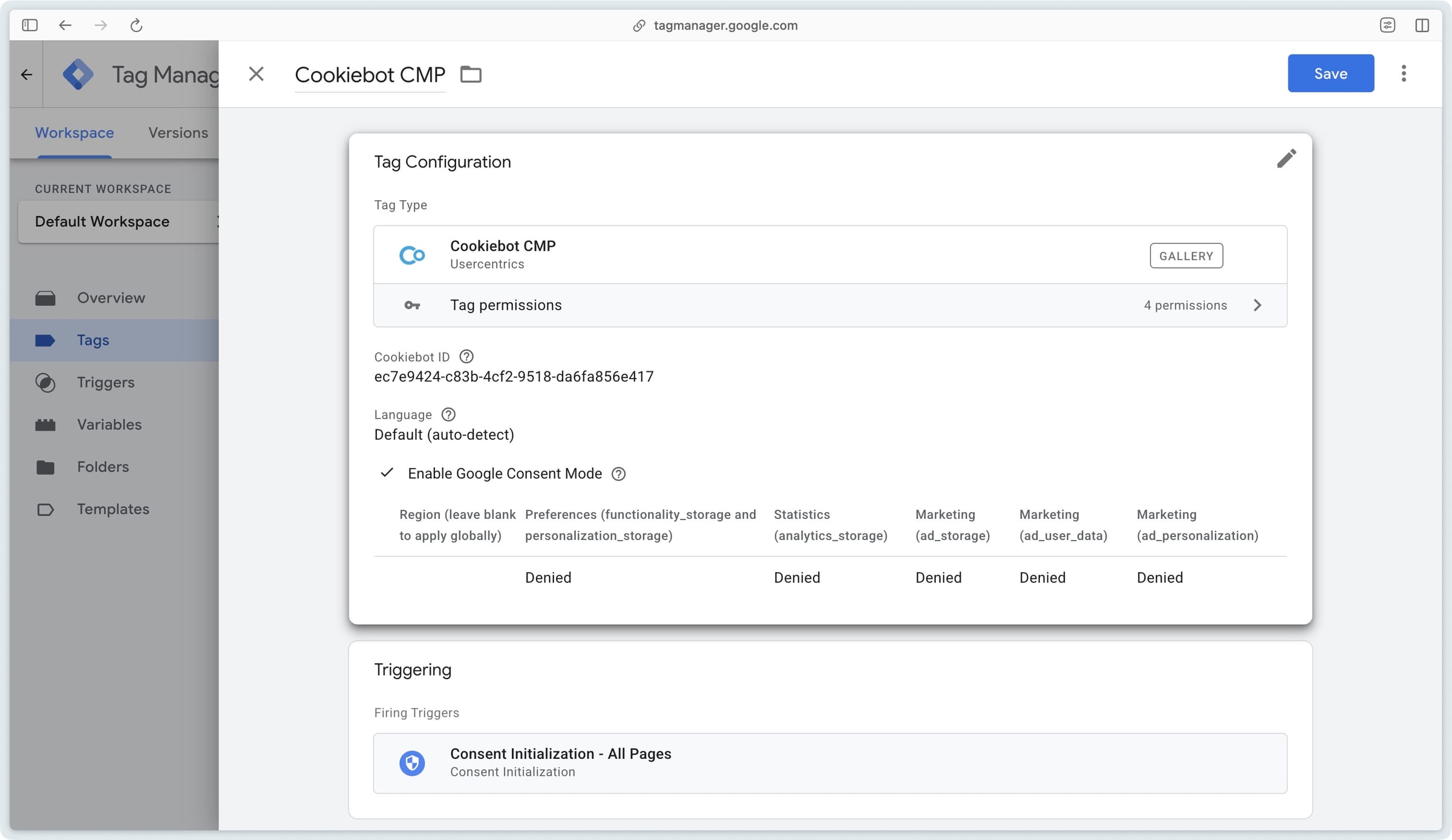Screen dimensions: 1452x840
Task: Click Denied under Marketing (ad_personalization)
Action: point(1160,578)
